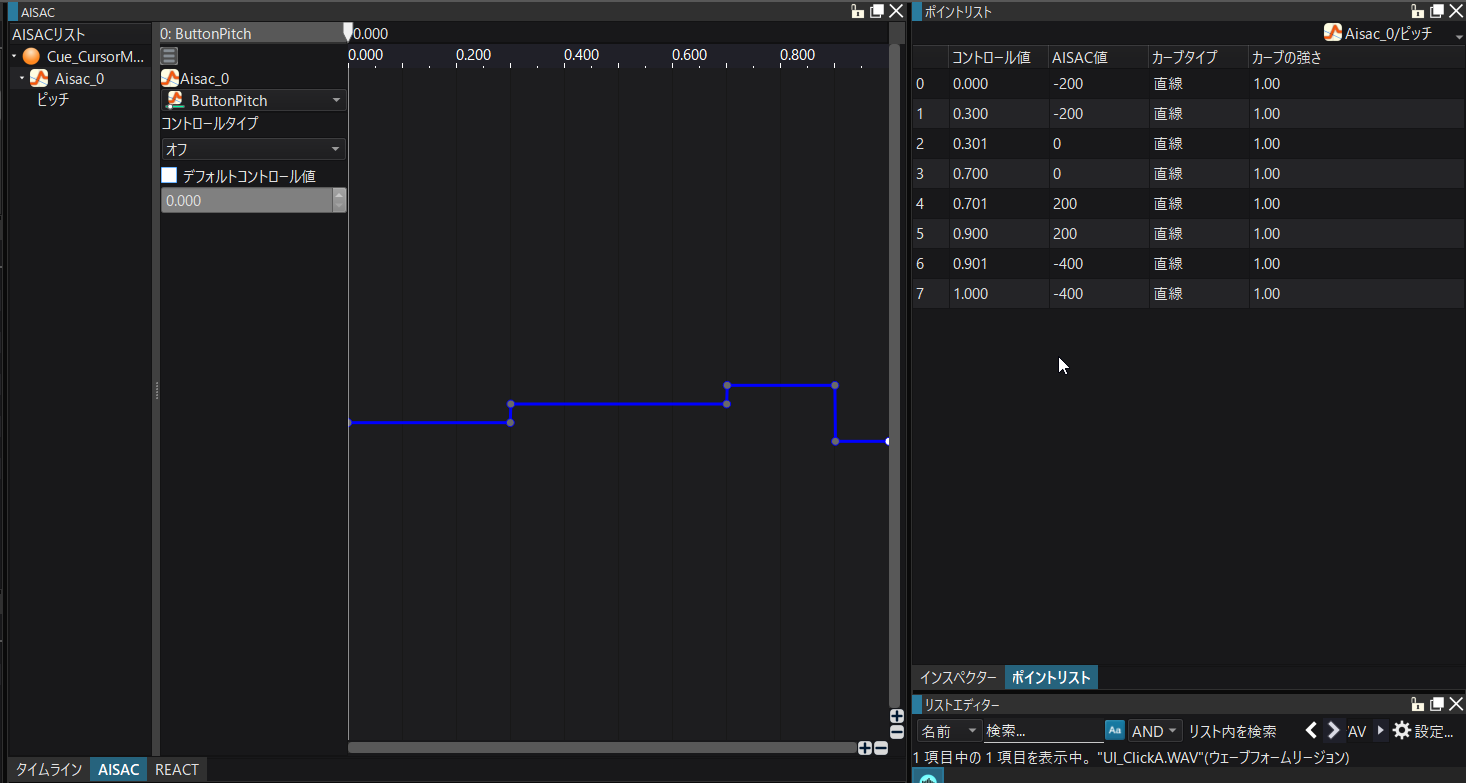The width and height of the screenshot is (1466, 783).
Task: Click AISAC value -400 in row 6
Action: [1099, 264]
